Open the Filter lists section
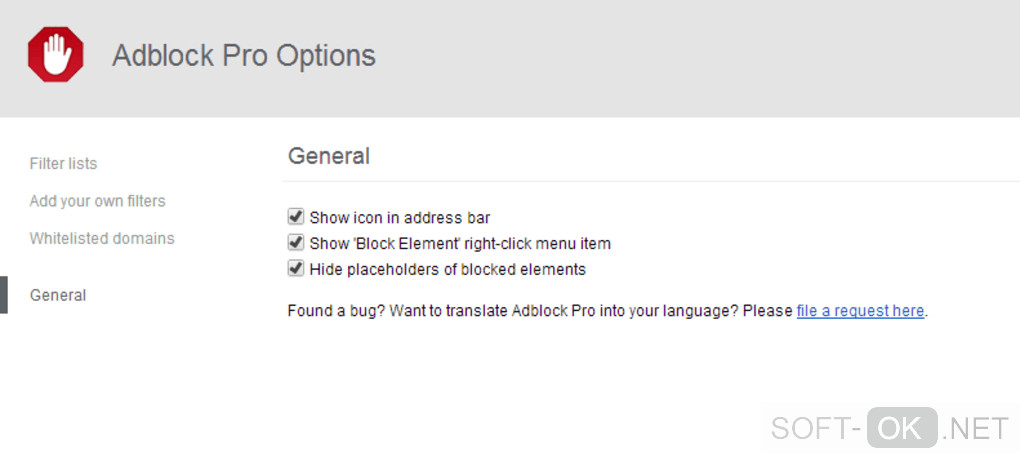The width and height of the screenshot is (1020, 453). [63, 163]
